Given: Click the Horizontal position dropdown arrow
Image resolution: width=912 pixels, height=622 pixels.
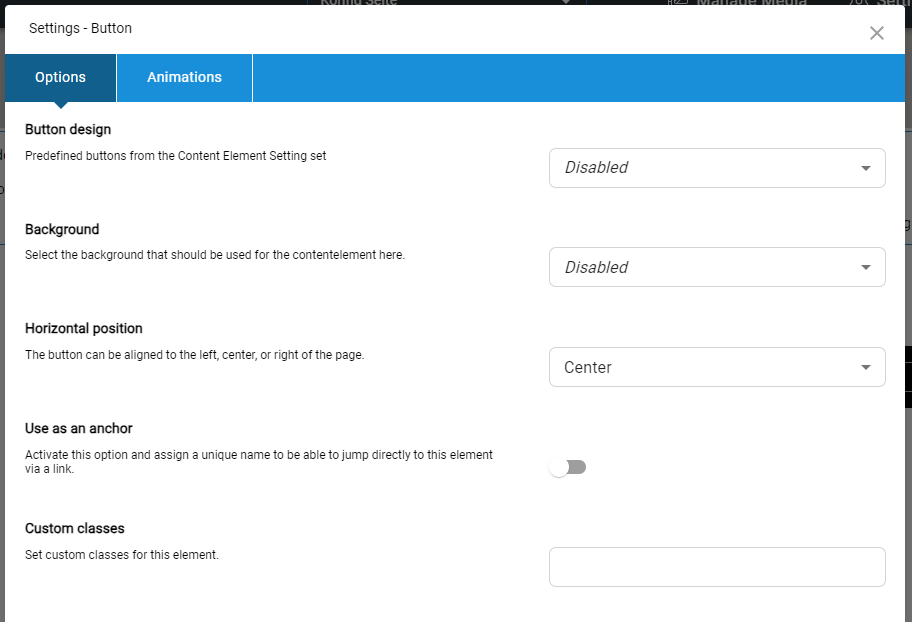Looking at the screenshot, I should (x=866, y=367).
